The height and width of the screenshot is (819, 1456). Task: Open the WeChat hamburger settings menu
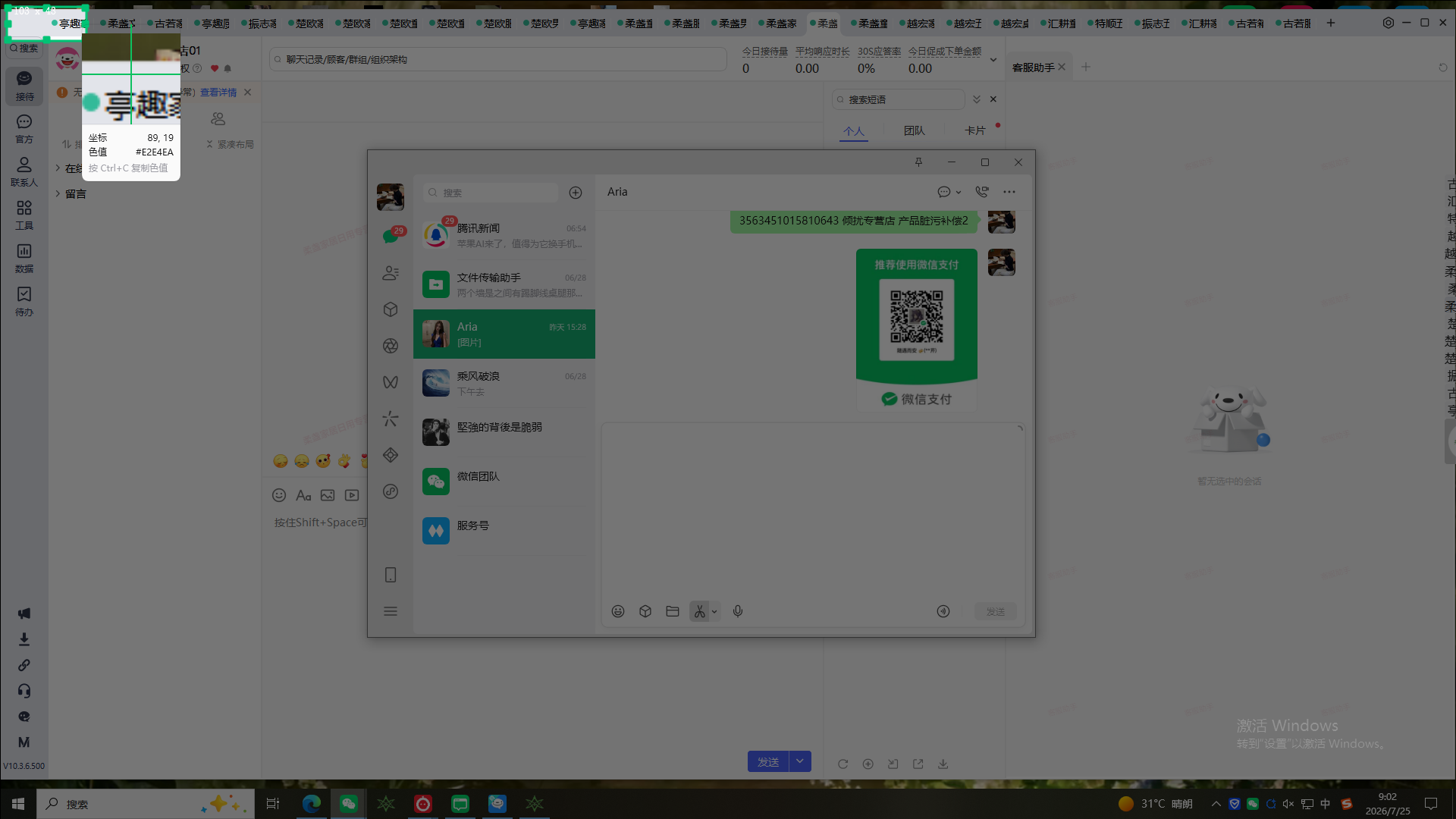coord(391,611)
